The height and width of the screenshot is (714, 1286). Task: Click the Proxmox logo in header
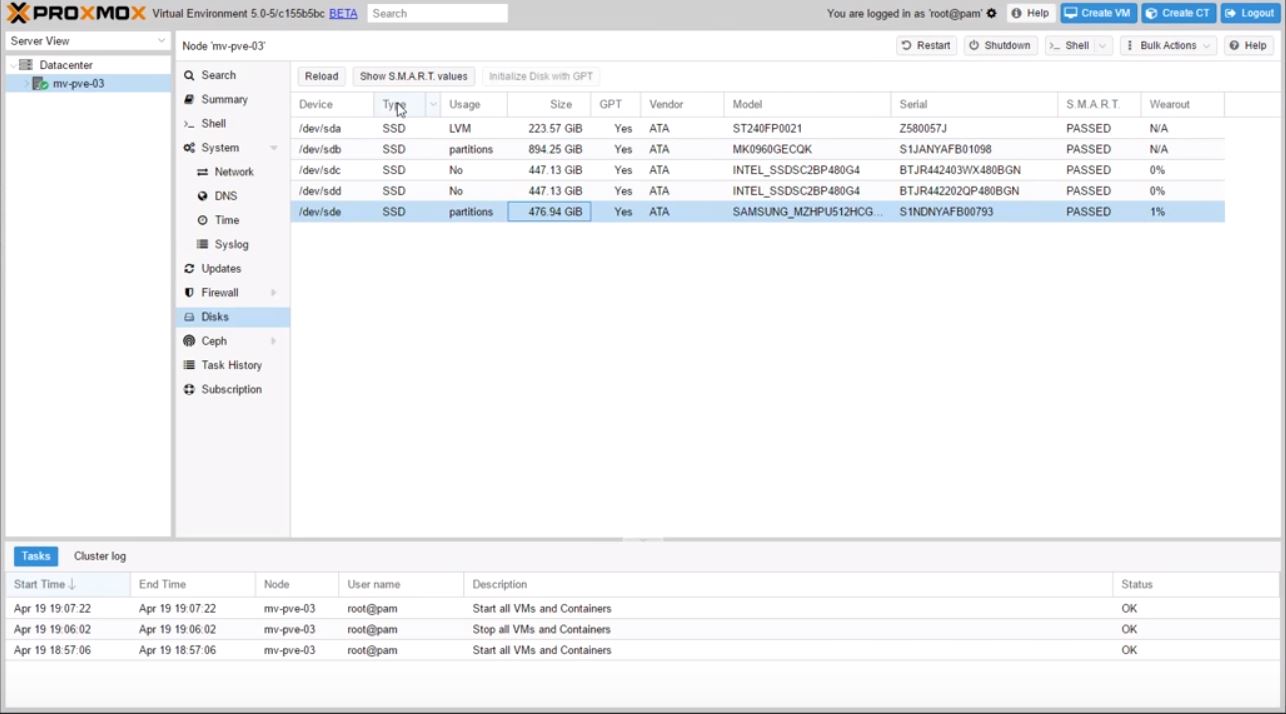76,13
